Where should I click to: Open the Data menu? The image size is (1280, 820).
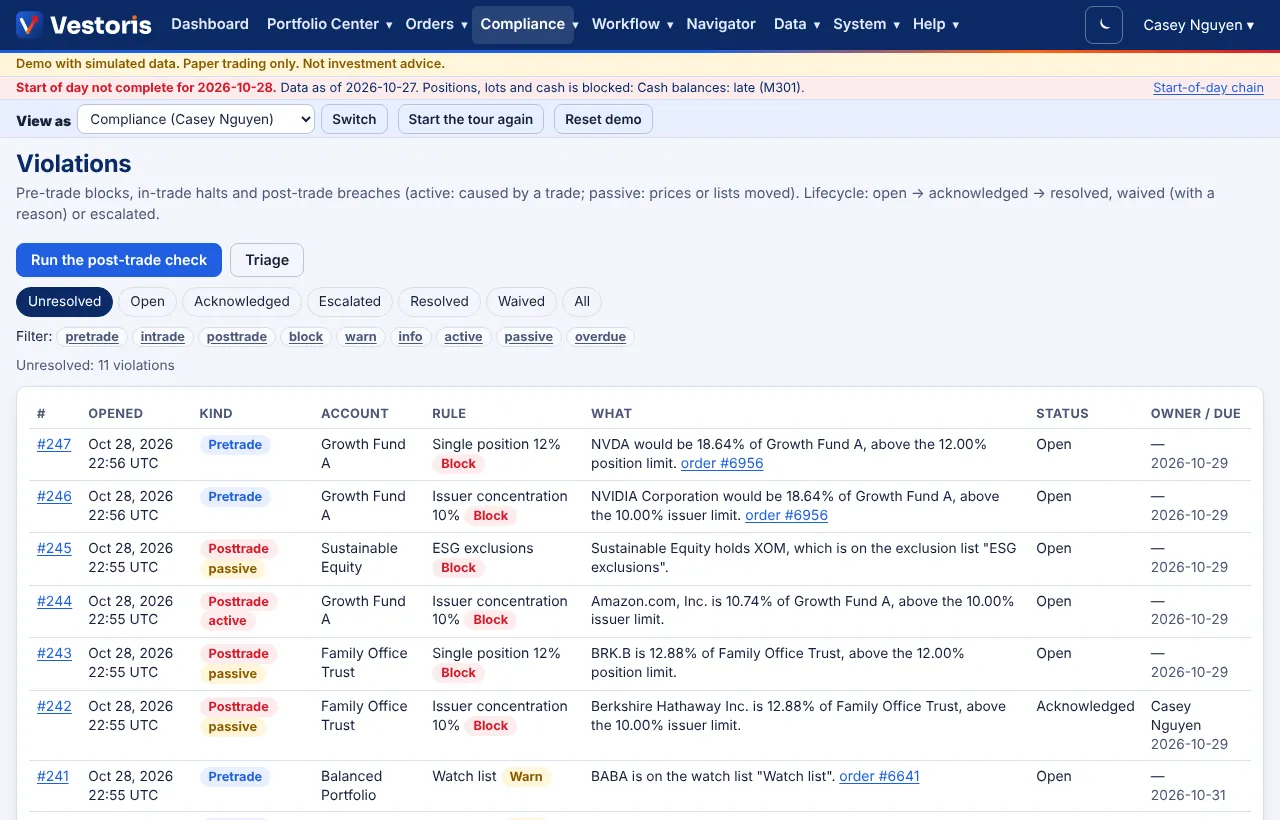(x=796, y=24)
